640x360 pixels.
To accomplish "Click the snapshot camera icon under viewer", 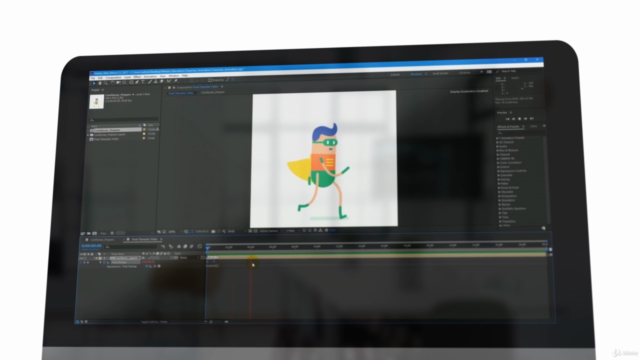I will coord(213,231).
